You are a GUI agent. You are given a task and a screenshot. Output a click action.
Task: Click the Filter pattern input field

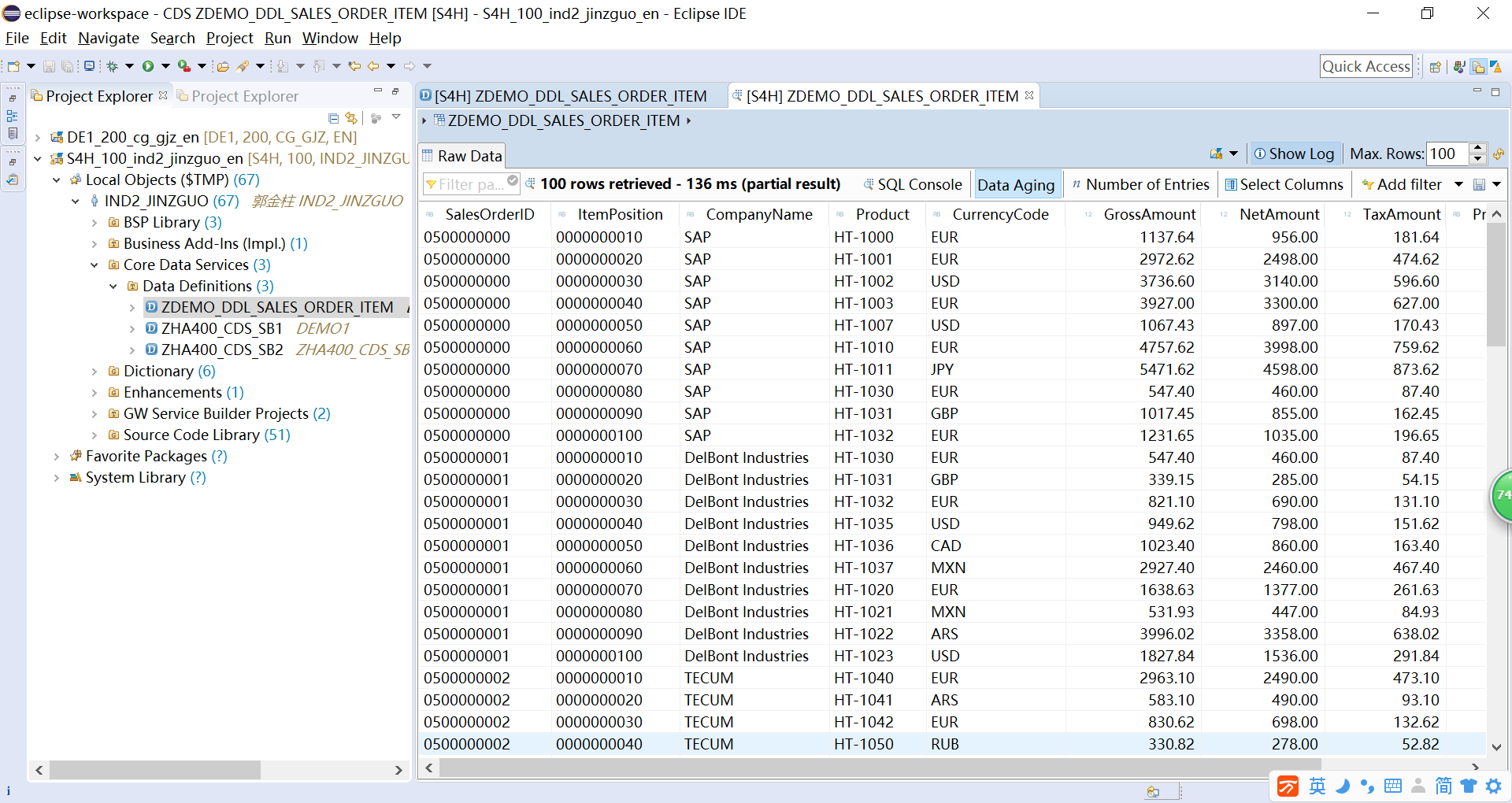471,184
